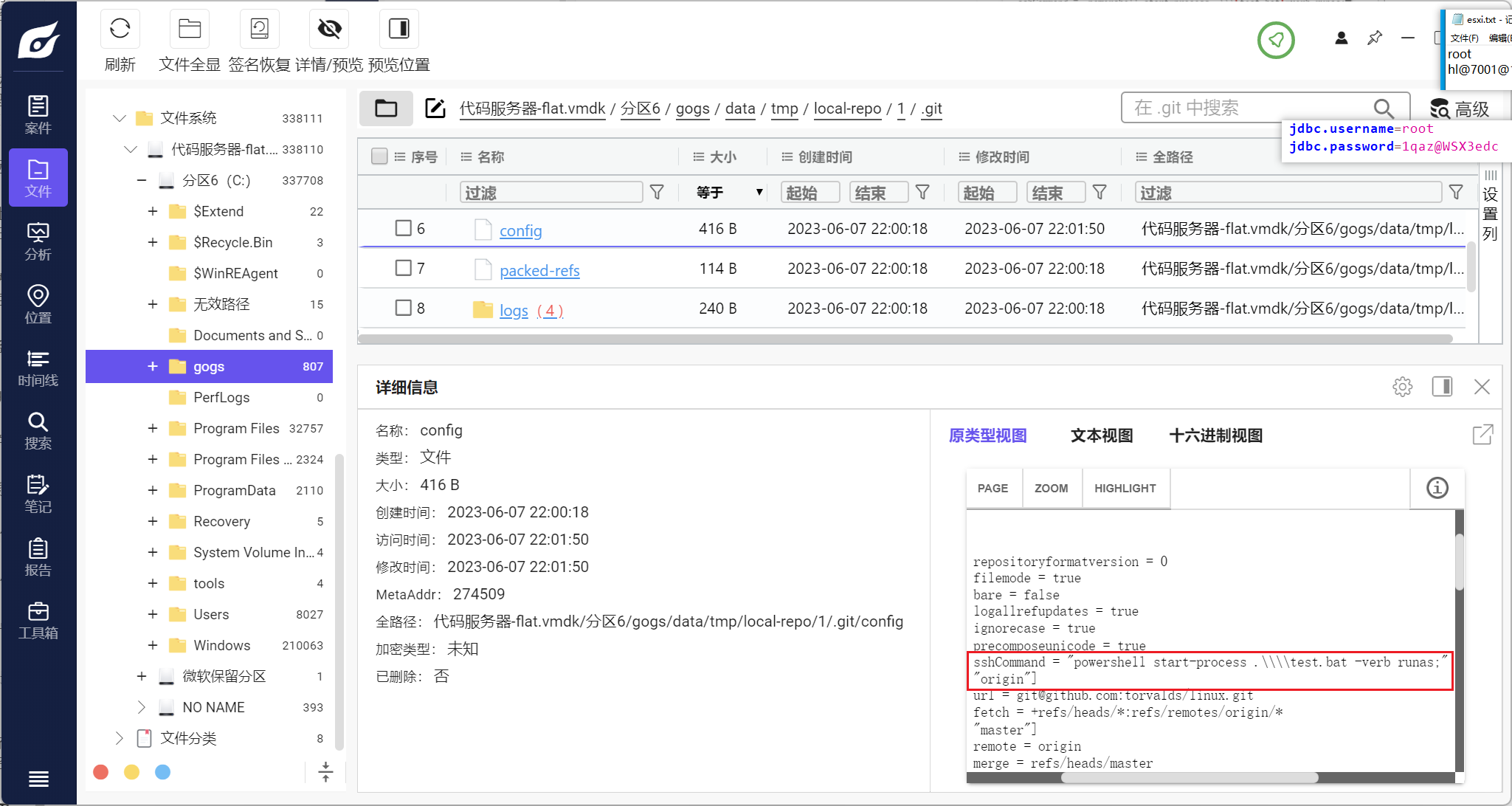The width and height of the screenshot is (1512, 806).
Task: Open the config file link
Action: [520, 230]
